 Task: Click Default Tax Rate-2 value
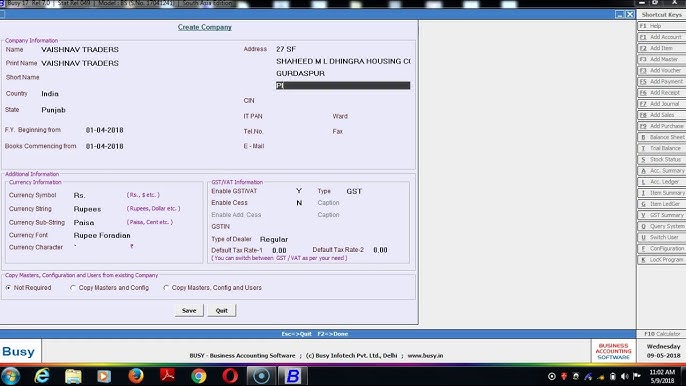click(x=380, y=250)
